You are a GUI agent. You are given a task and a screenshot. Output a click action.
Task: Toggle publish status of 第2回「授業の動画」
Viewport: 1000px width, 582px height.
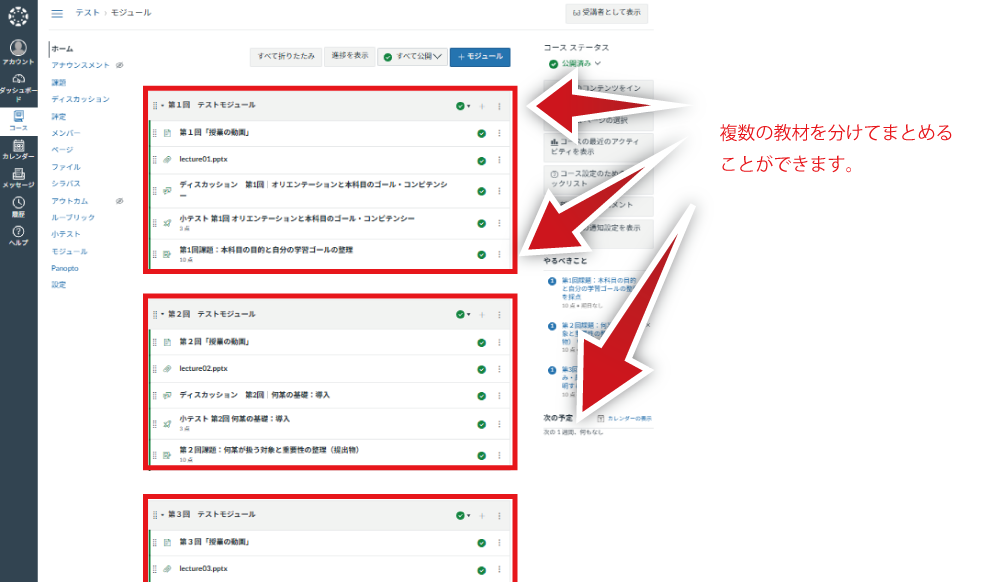pos(481,342)
